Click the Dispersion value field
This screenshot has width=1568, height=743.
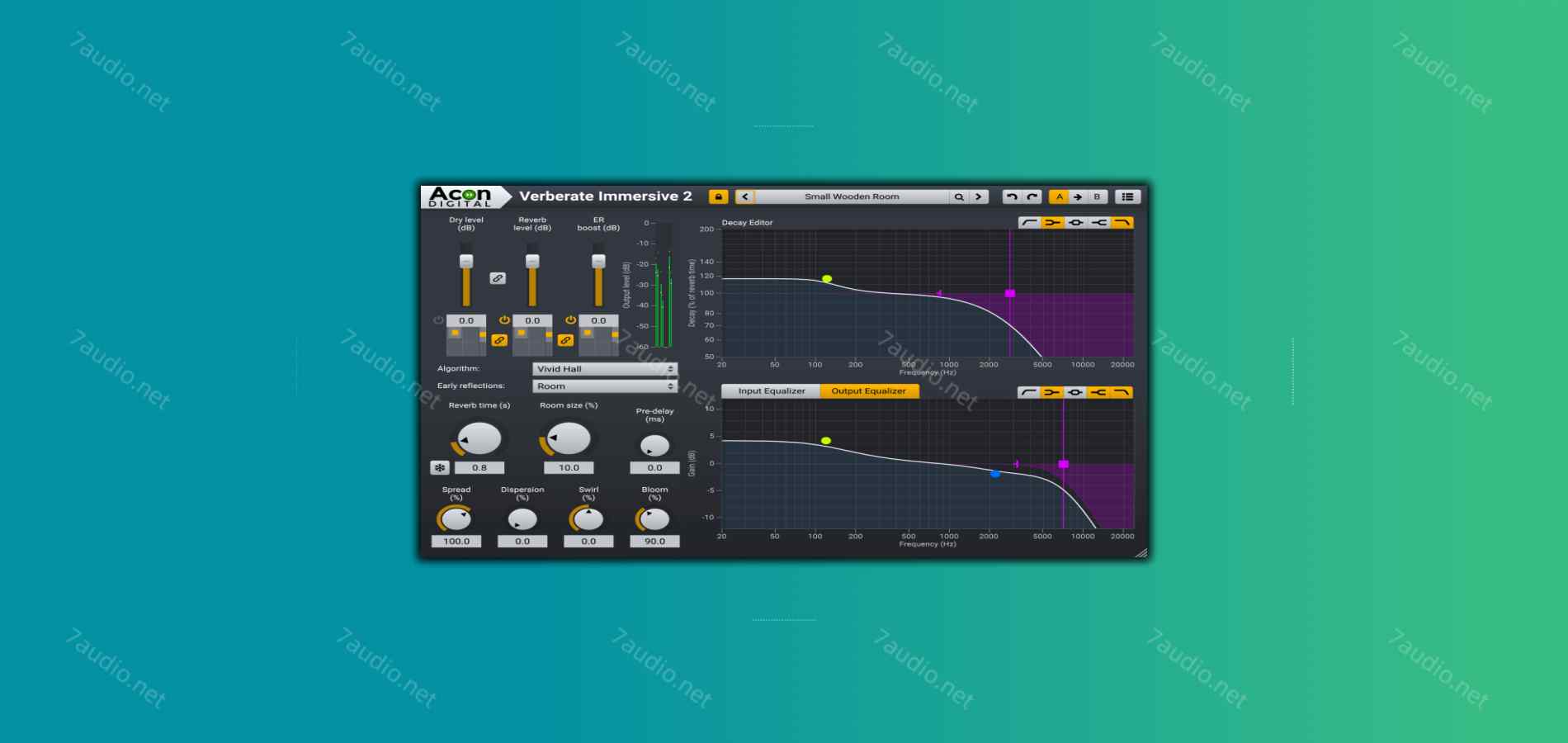[522, 542]
